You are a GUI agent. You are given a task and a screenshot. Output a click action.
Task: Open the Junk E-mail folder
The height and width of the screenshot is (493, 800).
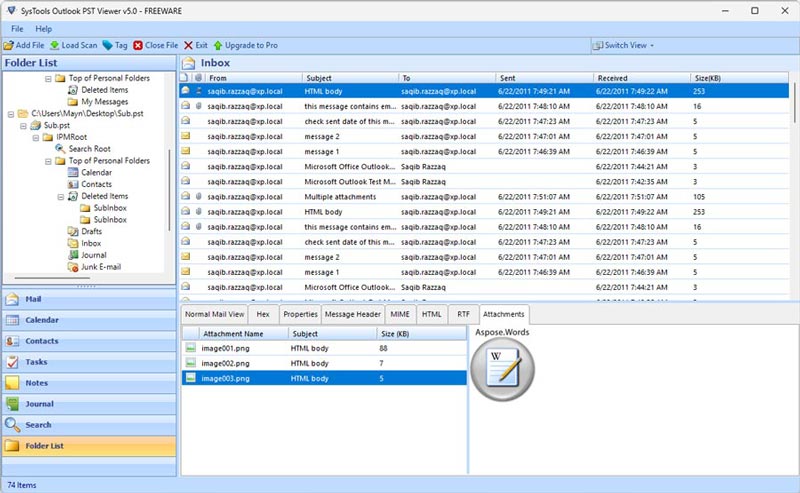coord(102,267)
